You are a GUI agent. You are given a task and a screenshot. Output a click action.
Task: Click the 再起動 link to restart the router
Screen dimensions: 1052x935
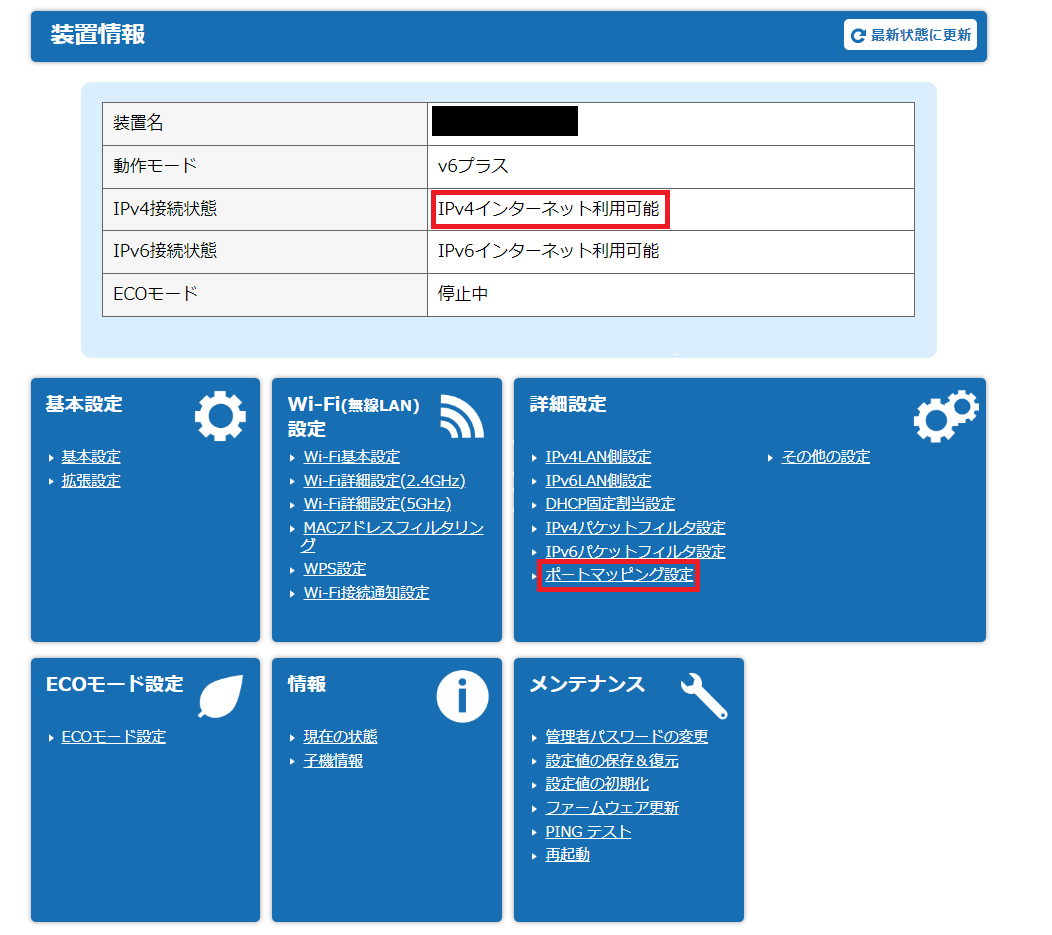pos(565,855)
